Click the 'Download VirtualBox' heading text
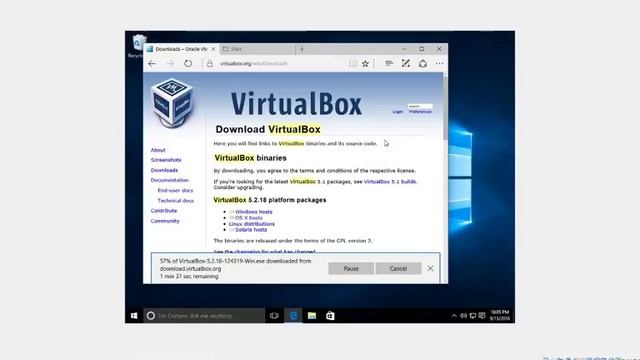 (x=268, y=129)
